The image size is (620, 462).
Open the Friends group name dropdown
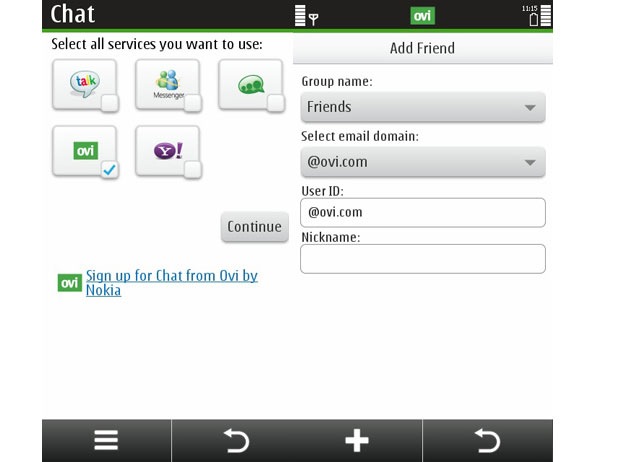pos(423,107)
